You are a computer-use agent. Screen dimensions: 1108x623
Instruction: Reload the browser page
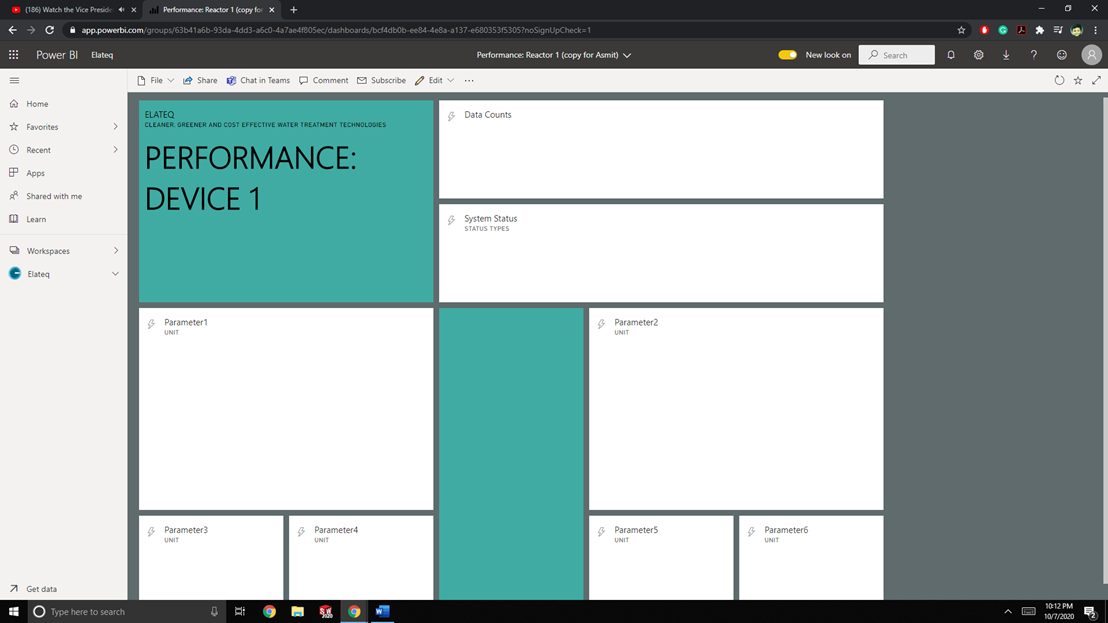point(49,30)
